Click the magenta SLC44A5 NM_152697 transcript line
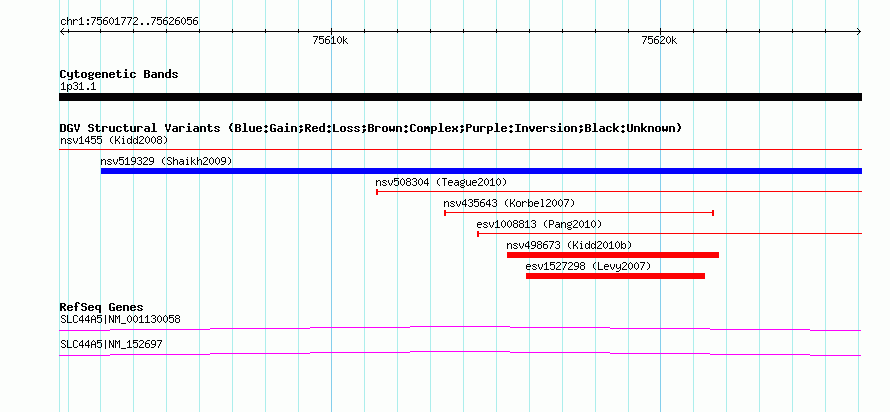Screen dimensions: 890x412 (460, 353)
